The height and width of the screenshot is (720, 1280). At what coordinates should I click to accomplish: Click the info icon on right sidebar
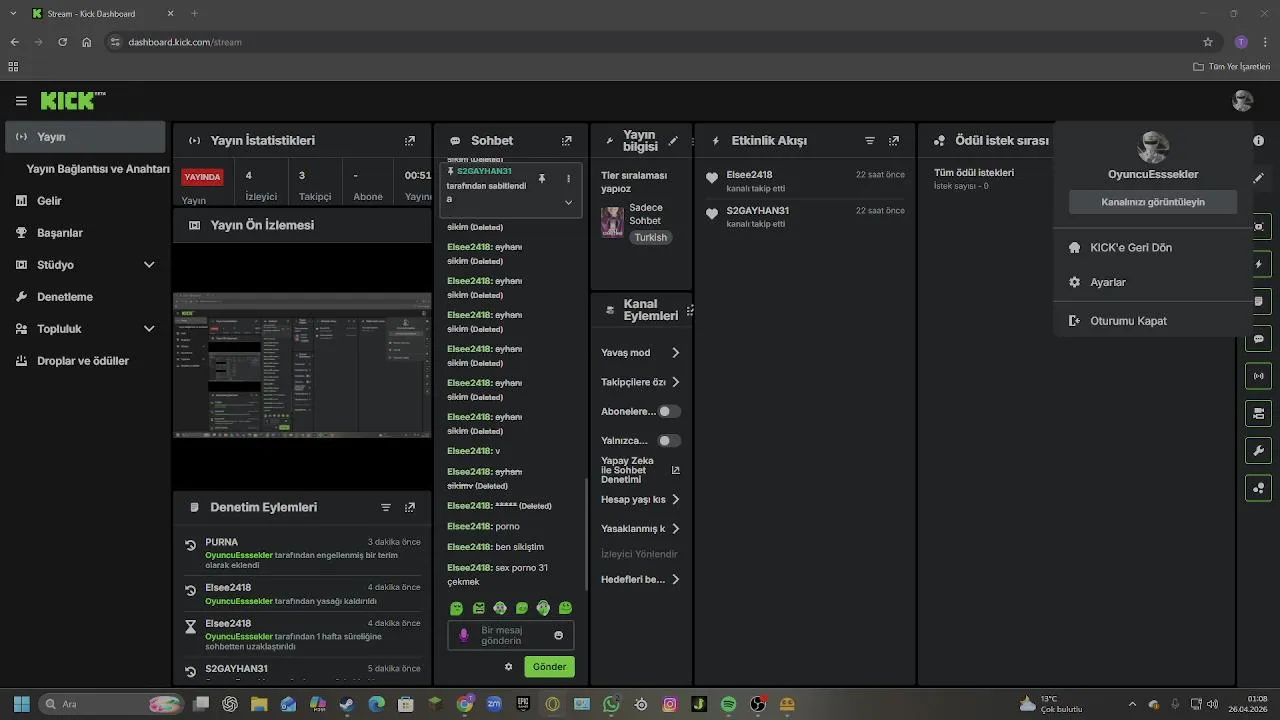pyautogui.click(x=1259, y=141)
